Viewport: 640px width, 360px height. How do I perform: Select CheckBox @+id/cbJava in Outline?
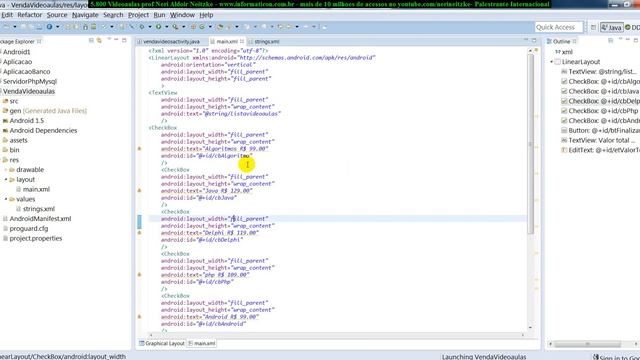pyautogui.click(x=600, y=91)
